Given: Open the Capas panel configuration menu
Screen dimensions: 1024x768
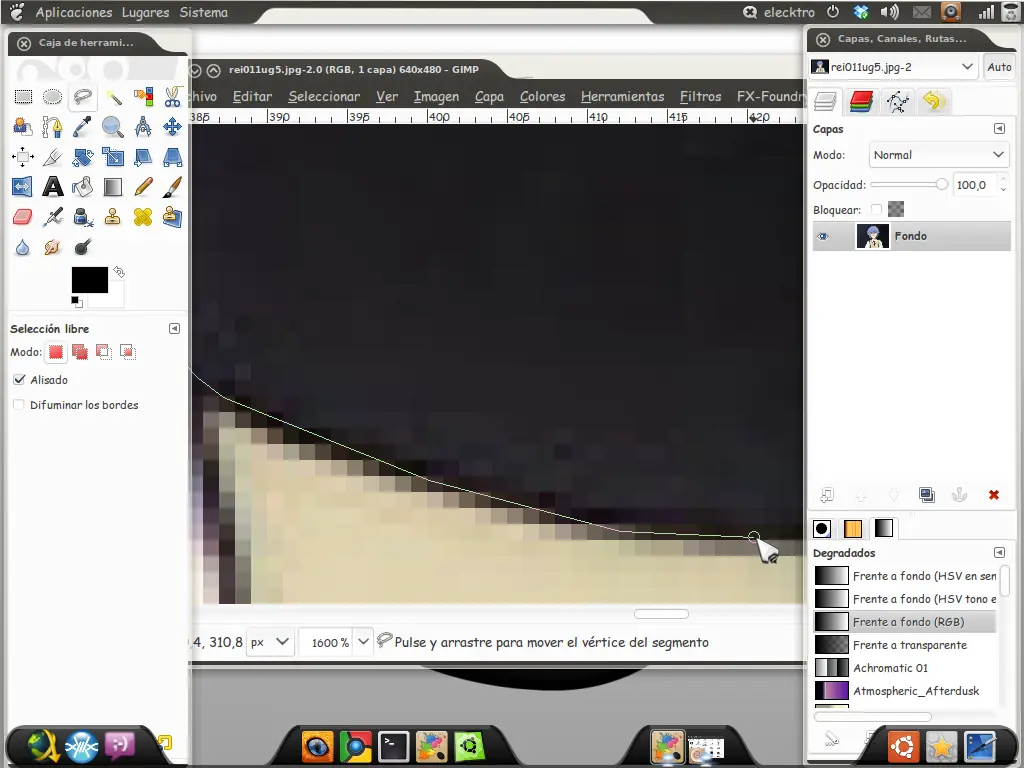Looking at the screenshot, I should click(999, 129).
